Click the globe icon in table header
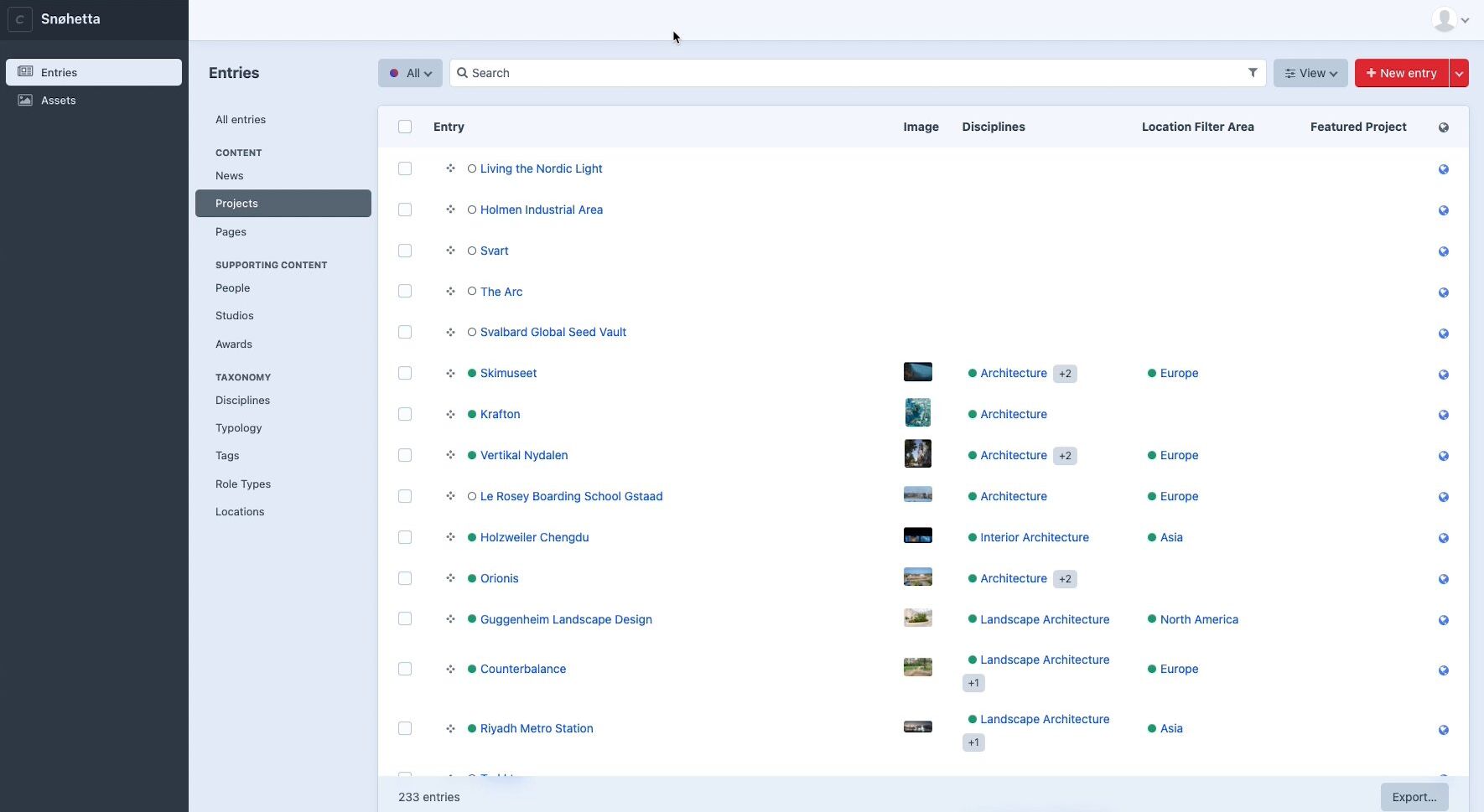 tap(1443, 127)
